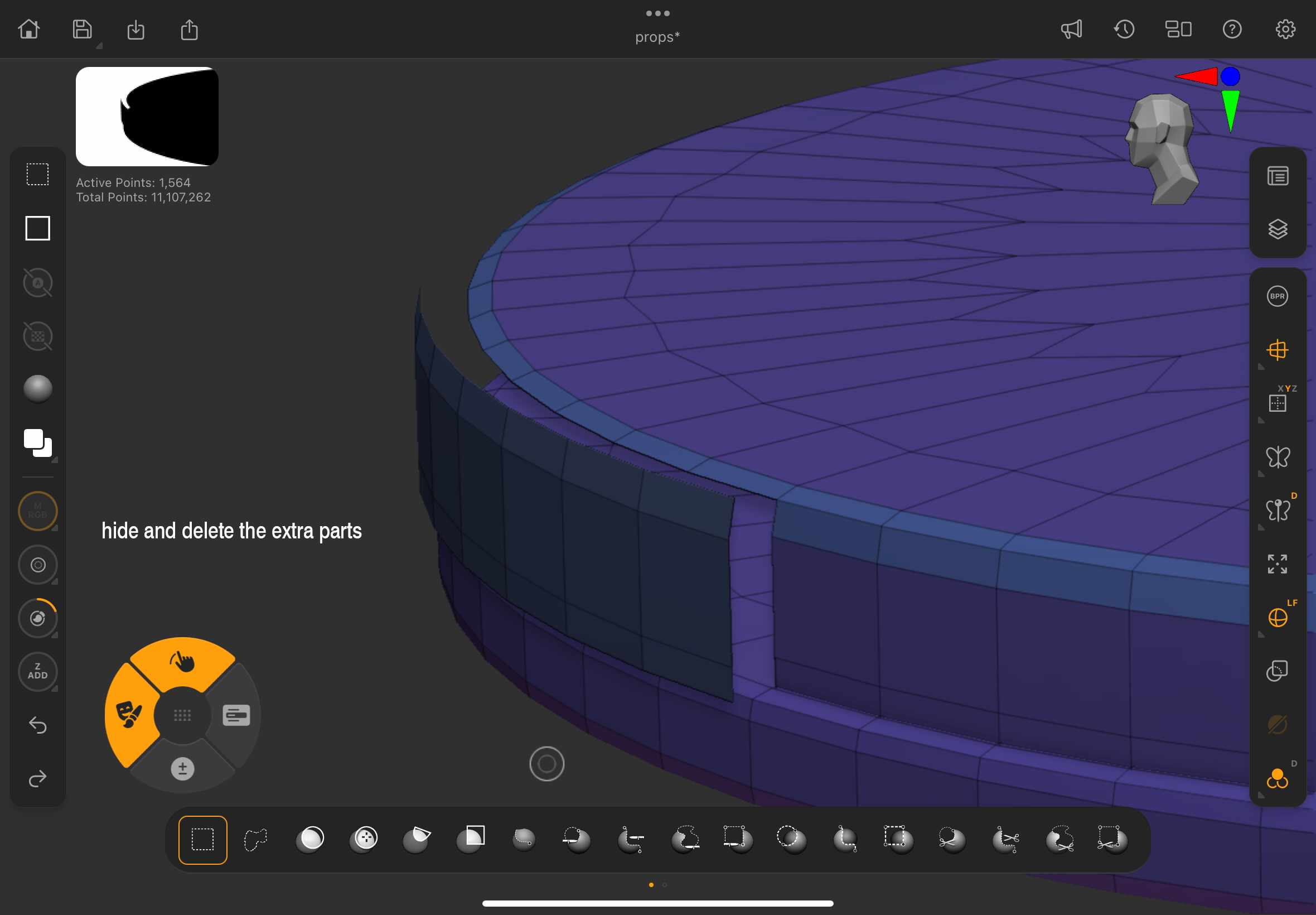Image resolution: width=1316 pixels, height=915 pixels.
Task: Expand the XYZ axis options
Action: click(x=1261, y=421)
